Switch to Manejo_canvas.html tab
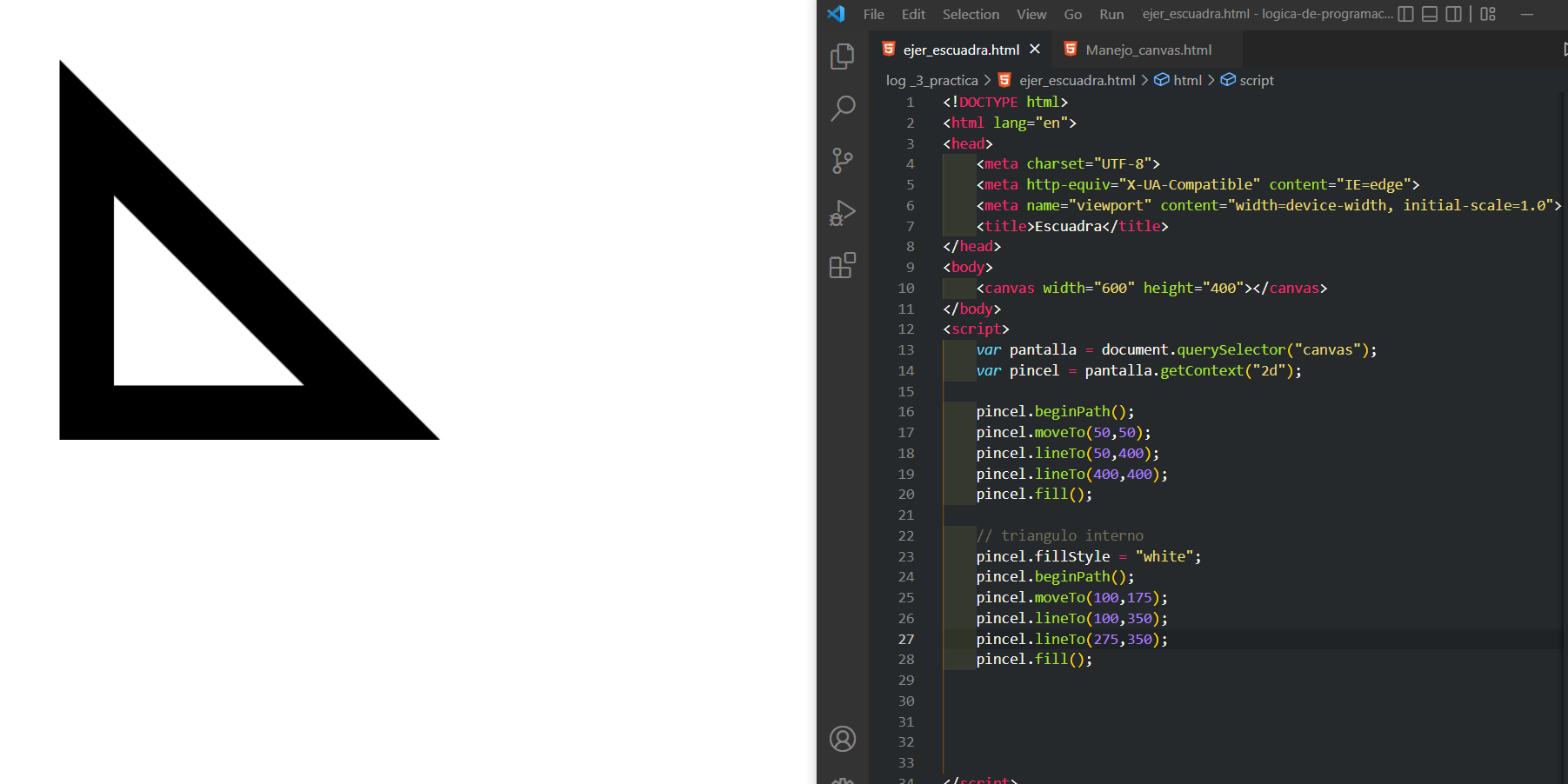 [1148, 50]
